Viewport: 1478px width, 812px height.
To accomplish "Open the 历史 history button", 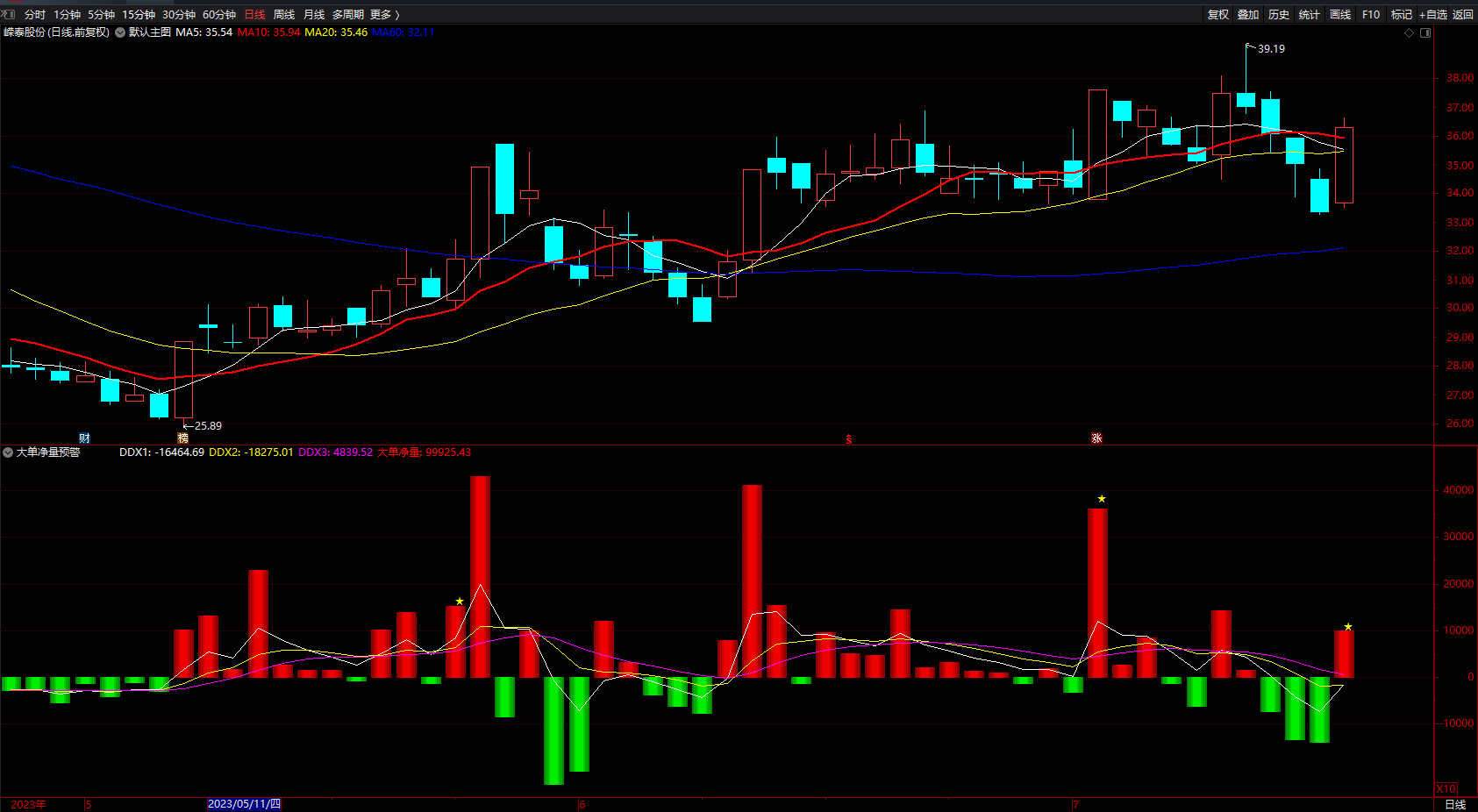I will pyautogui.click(x=1279, y=15).
